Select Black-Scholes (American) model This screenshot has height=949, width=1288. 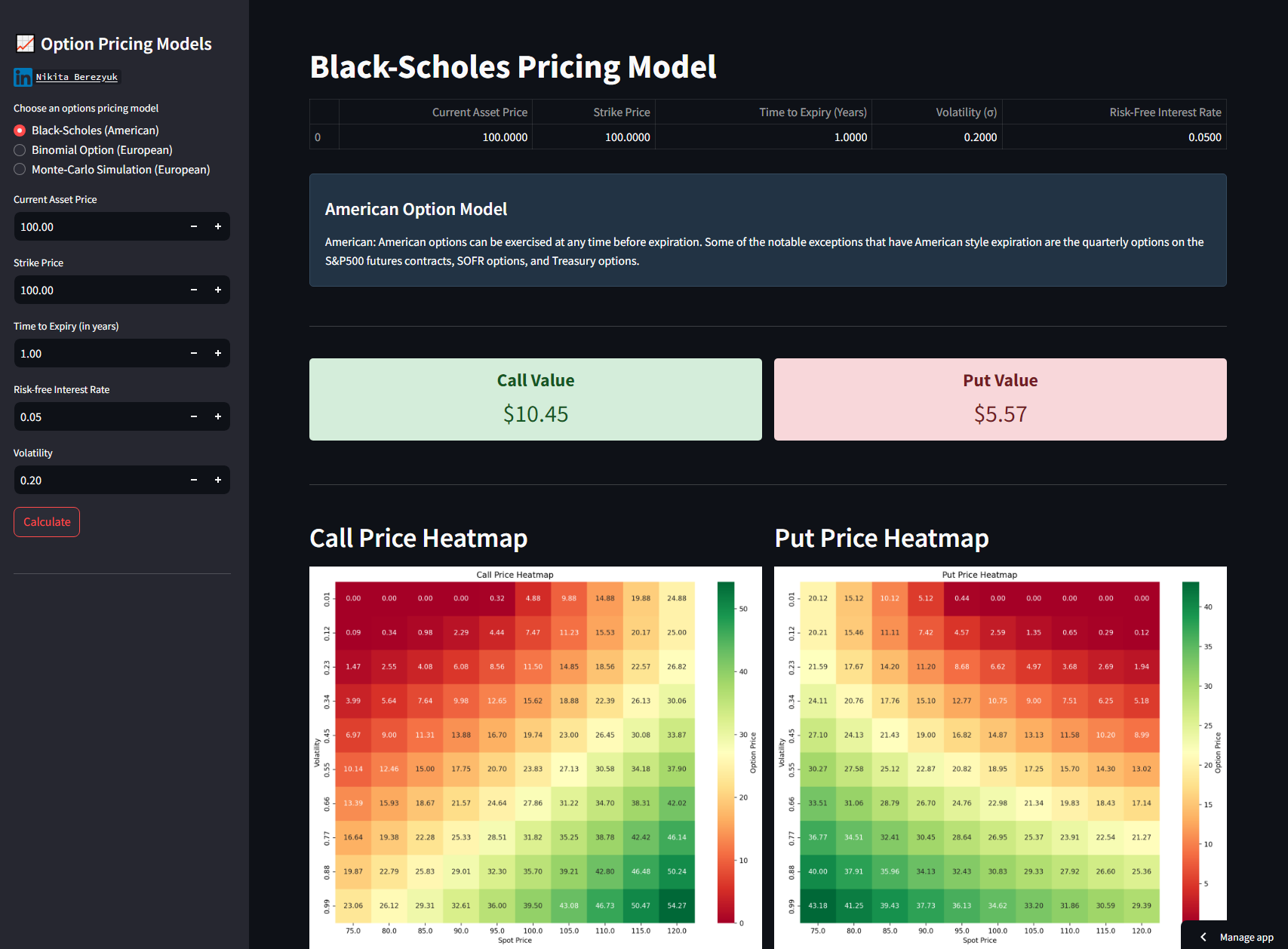20,131
